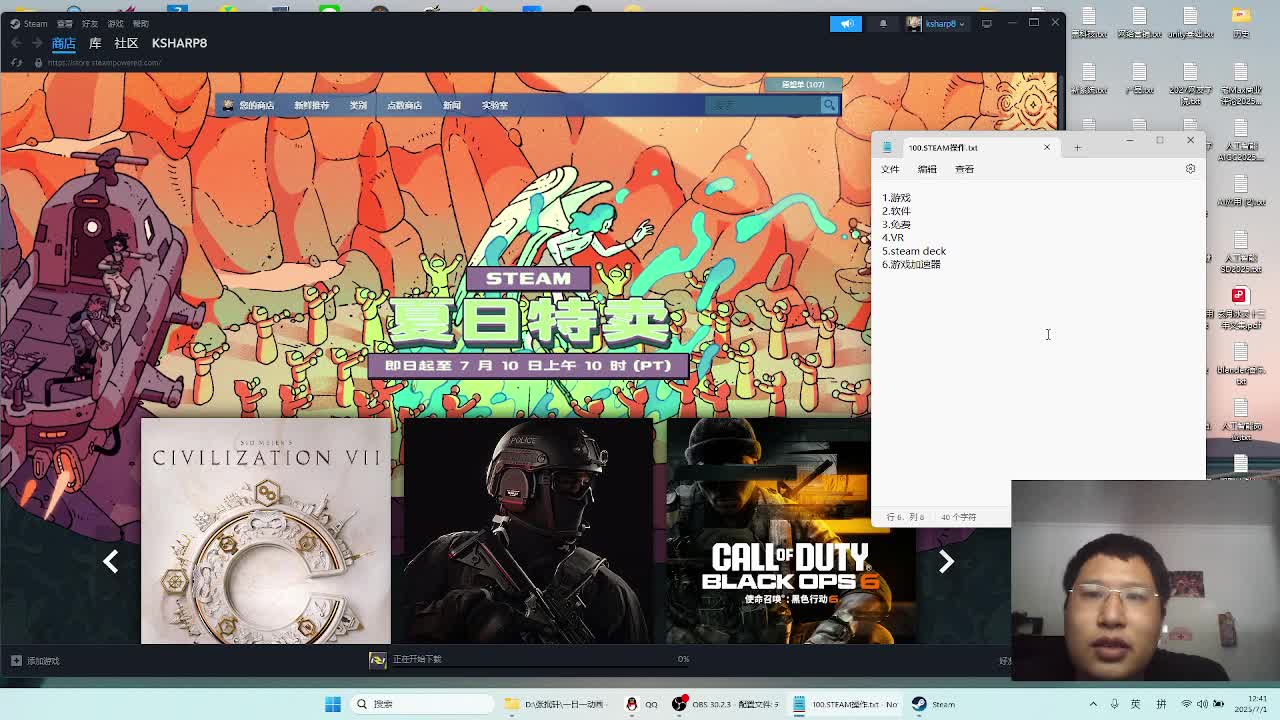Open the 好友 menu in Steam

[90, 23]
